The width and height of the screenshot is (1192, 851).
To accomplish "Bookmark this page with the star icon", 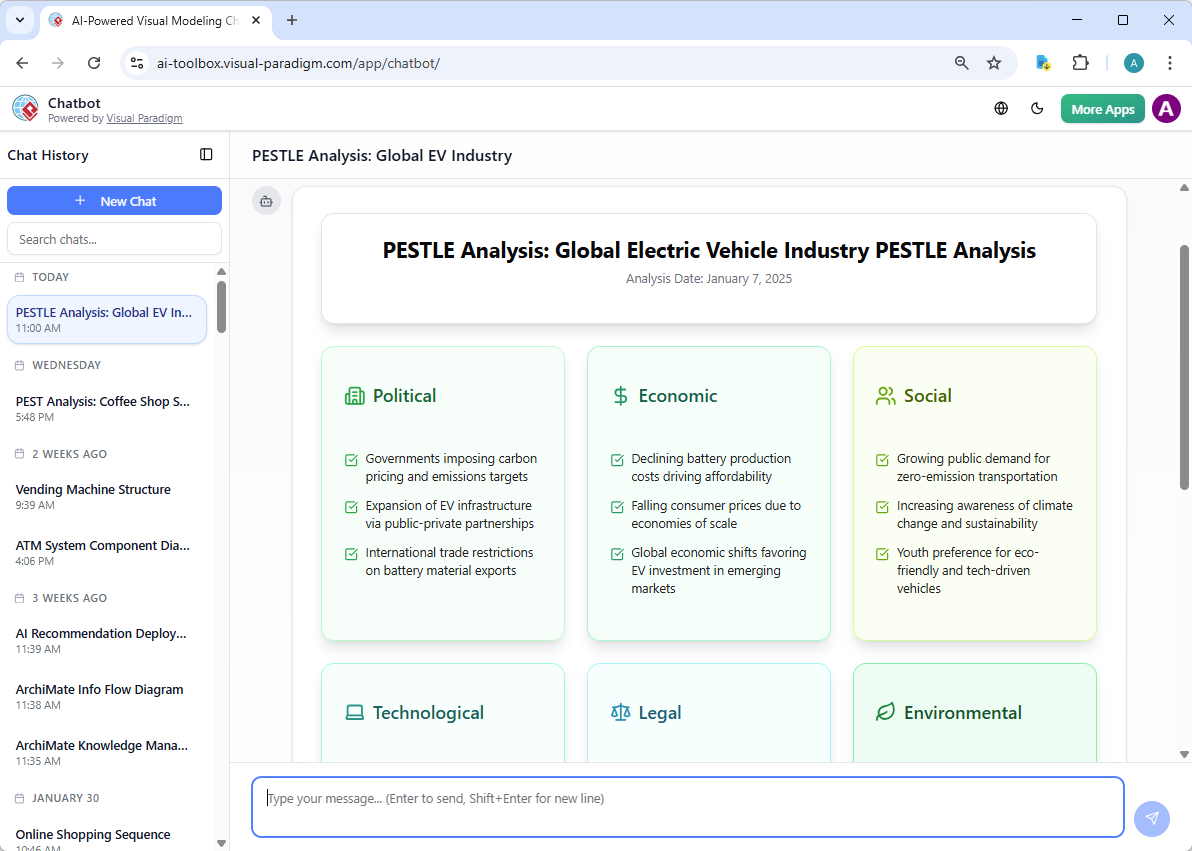I will (x=994, y=62).
